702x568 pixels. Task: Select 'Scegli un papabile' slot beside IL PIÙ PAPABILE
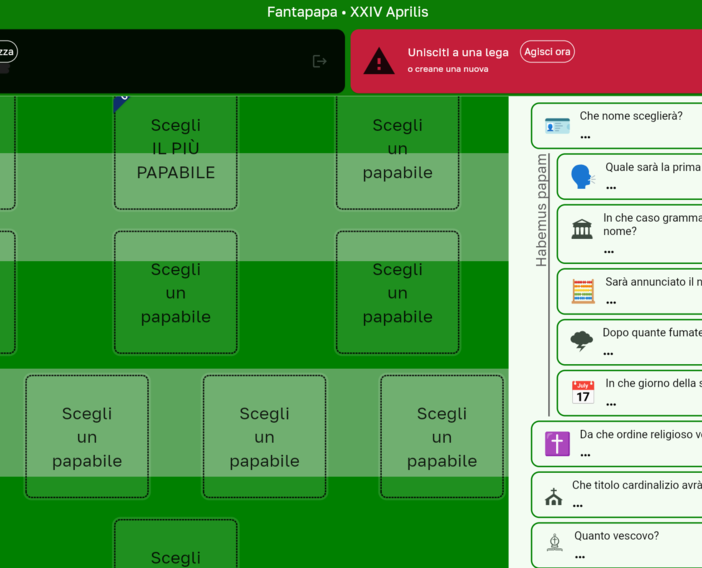[398, 152]
